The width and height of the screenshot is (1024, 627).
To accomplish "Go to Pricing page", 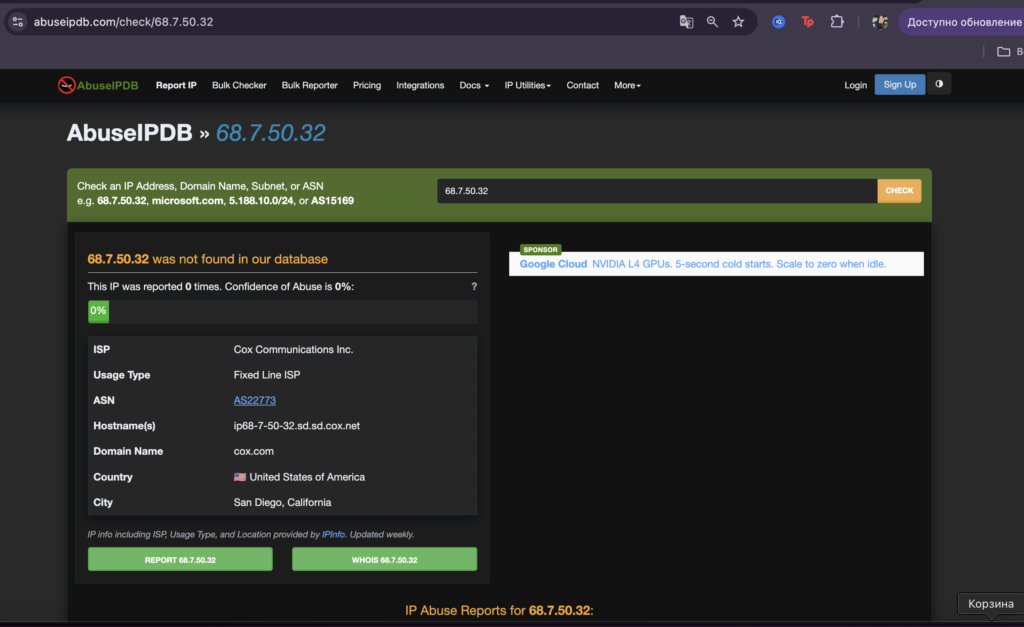I will (366, 85).
